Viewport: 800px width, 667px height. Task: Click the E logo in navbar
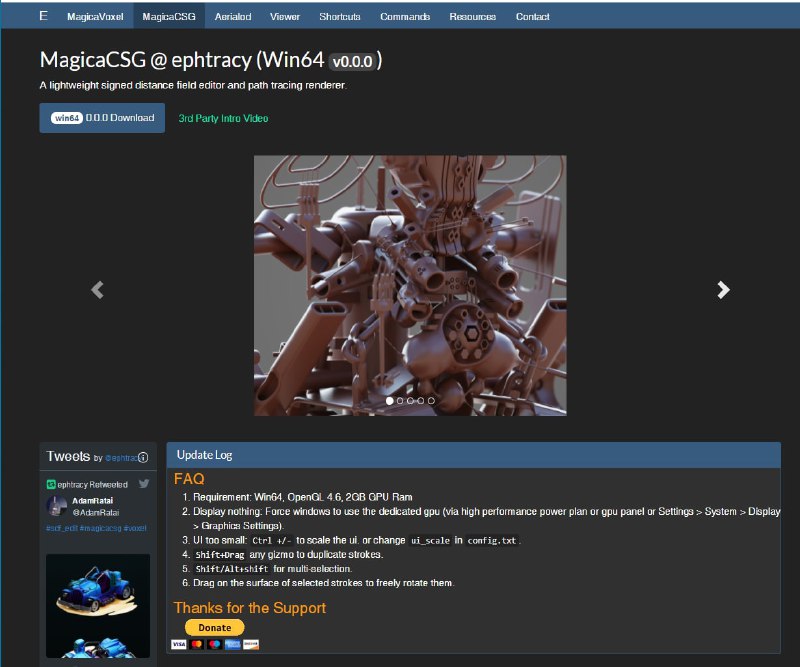click(x=43, y=16)
